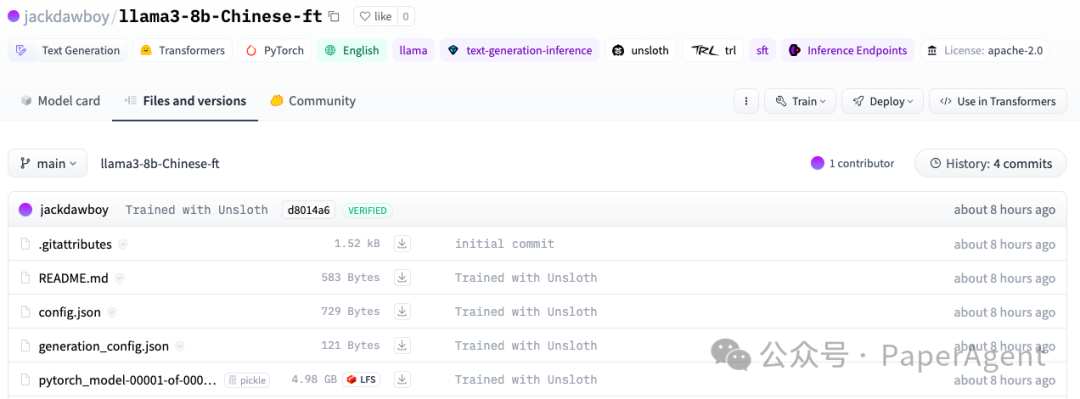The width and height of the screenshot is (1080, 399).
Task: Switch to the Model card tab
Action: pos(60,101)
